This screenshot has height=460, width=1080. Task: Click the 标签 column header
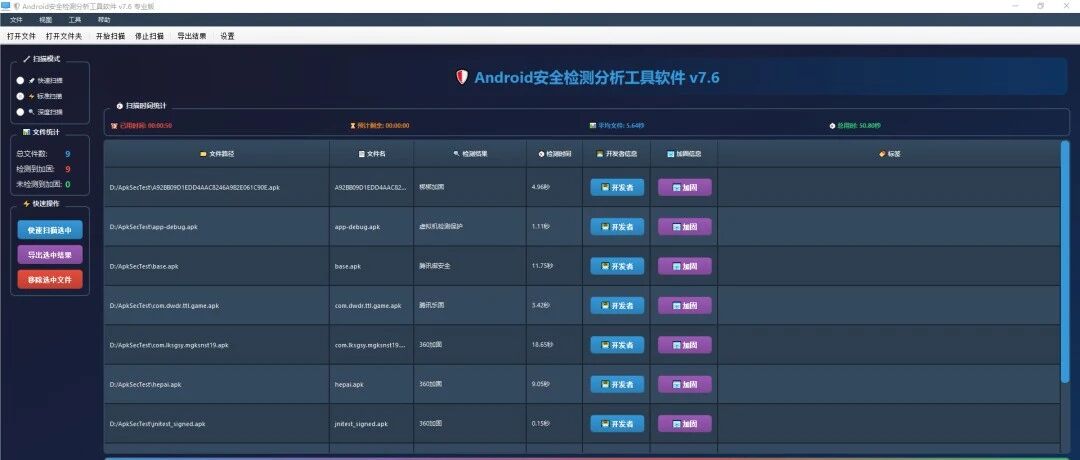point(889,154)
